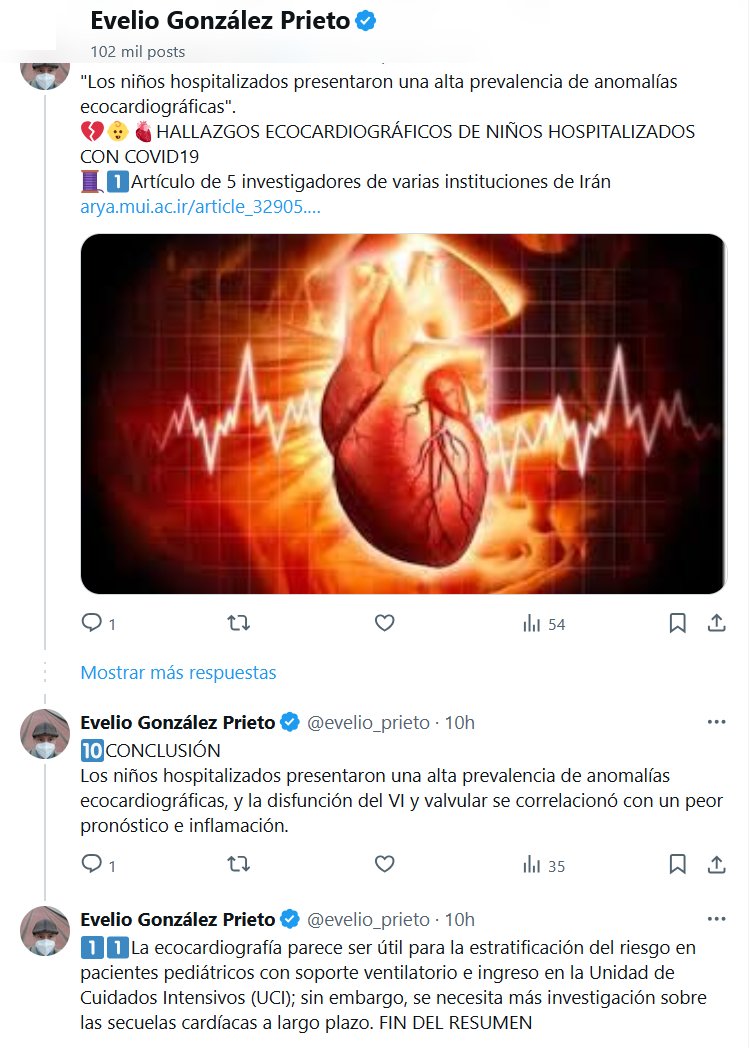The image size is (756, 1048).
Task: Open the 10h timestamp of the last tweet
Action: 460,919
